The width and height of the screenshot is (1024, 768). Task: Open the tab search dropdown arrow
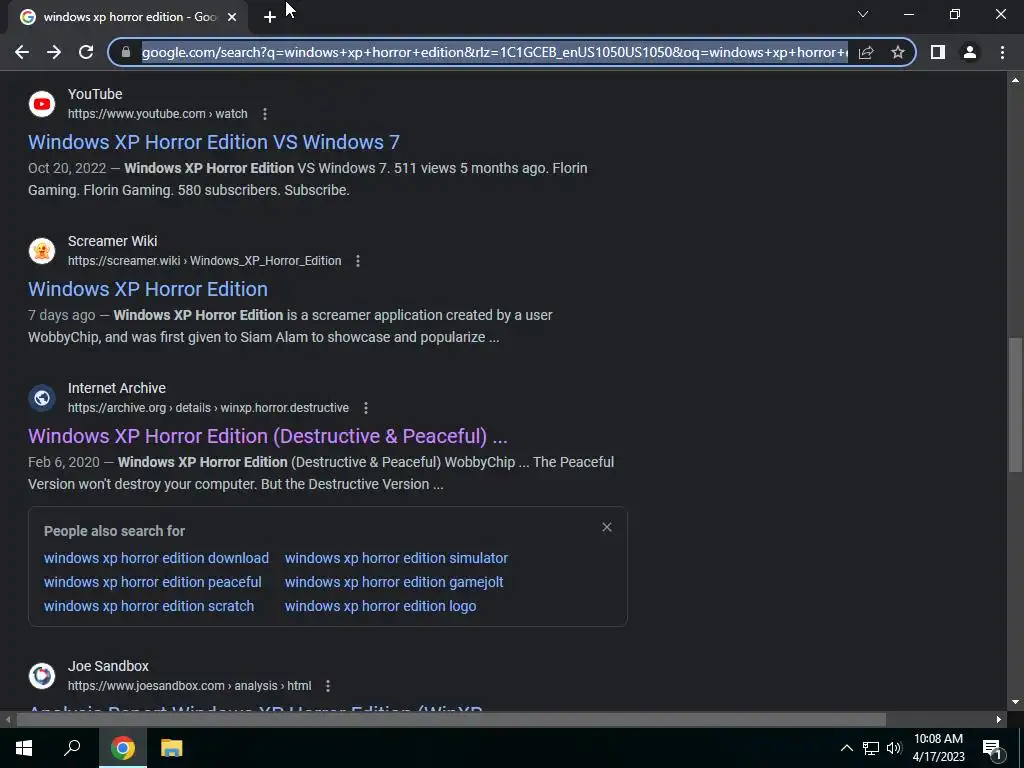(x=863, y=14)
